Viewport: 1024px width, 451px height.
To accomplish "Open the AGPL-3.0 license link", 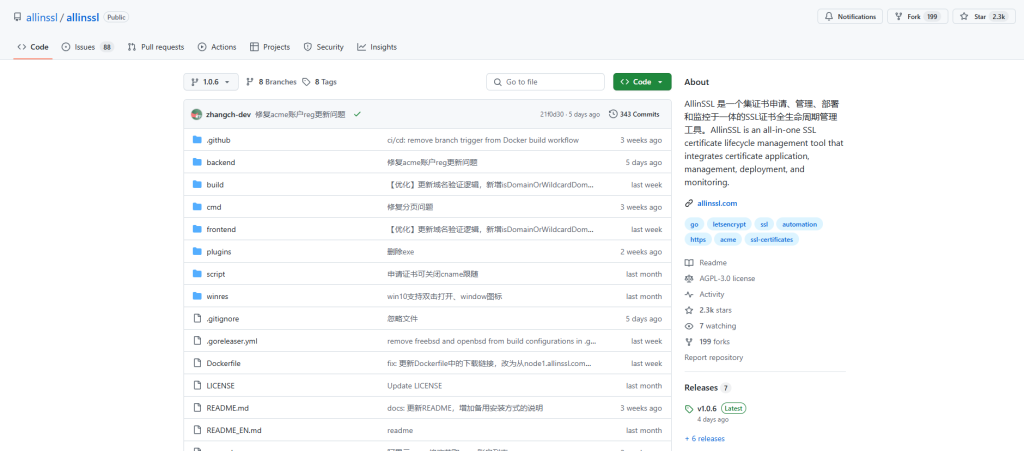I will (x=727, y=278).
